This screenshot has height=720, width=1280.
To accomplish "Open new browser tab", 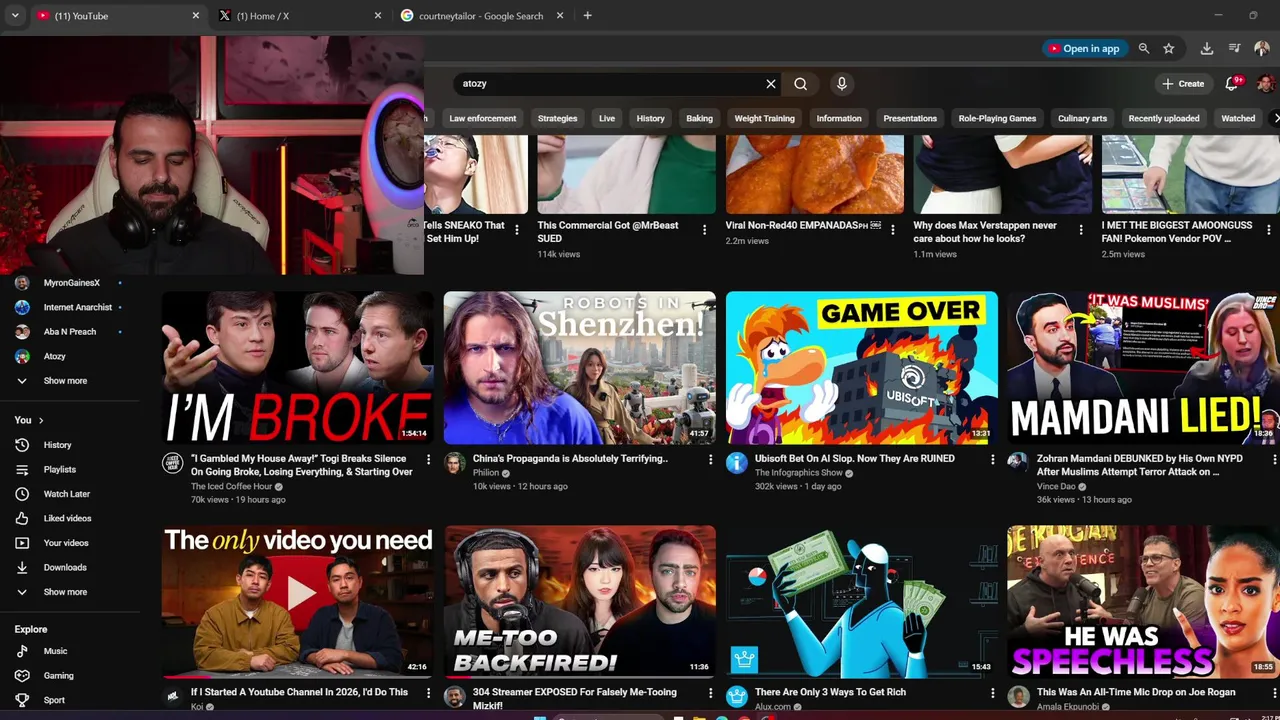I will click(588, 15).
